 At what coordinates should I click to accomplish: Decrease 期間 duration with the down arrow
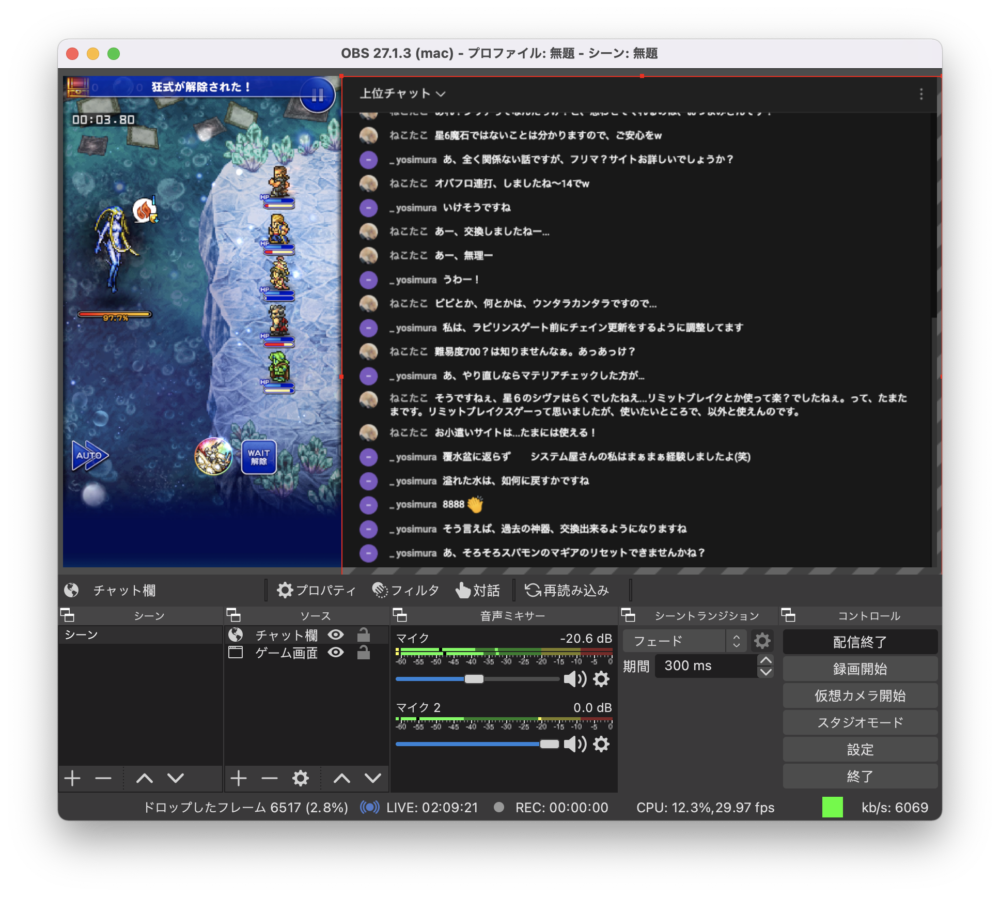(x=765, y=672)
